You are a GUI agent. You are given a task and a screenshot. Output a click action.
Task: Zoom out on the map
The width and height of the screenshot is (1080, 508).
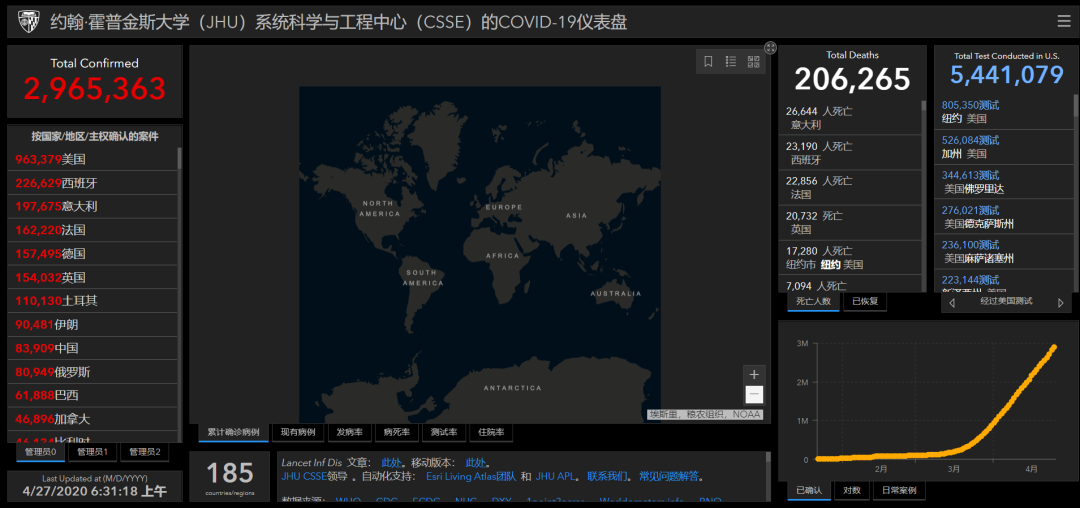(x=754, y=395)
